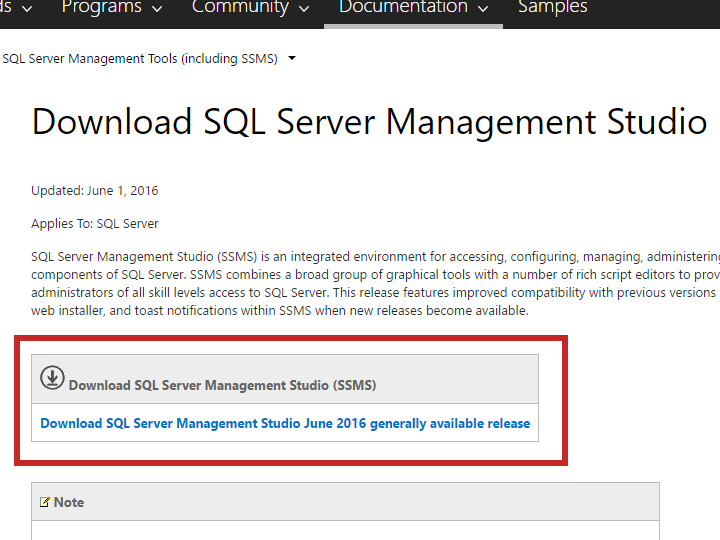Select the Documentation tab
Screen dimensions: 720x540
[403, 8]
